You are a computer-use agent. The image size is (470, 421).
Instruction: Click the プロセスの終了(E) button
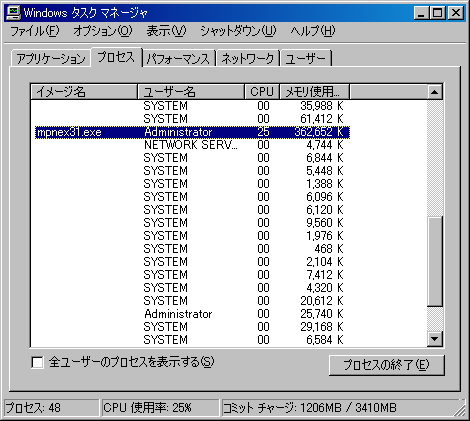387,365
